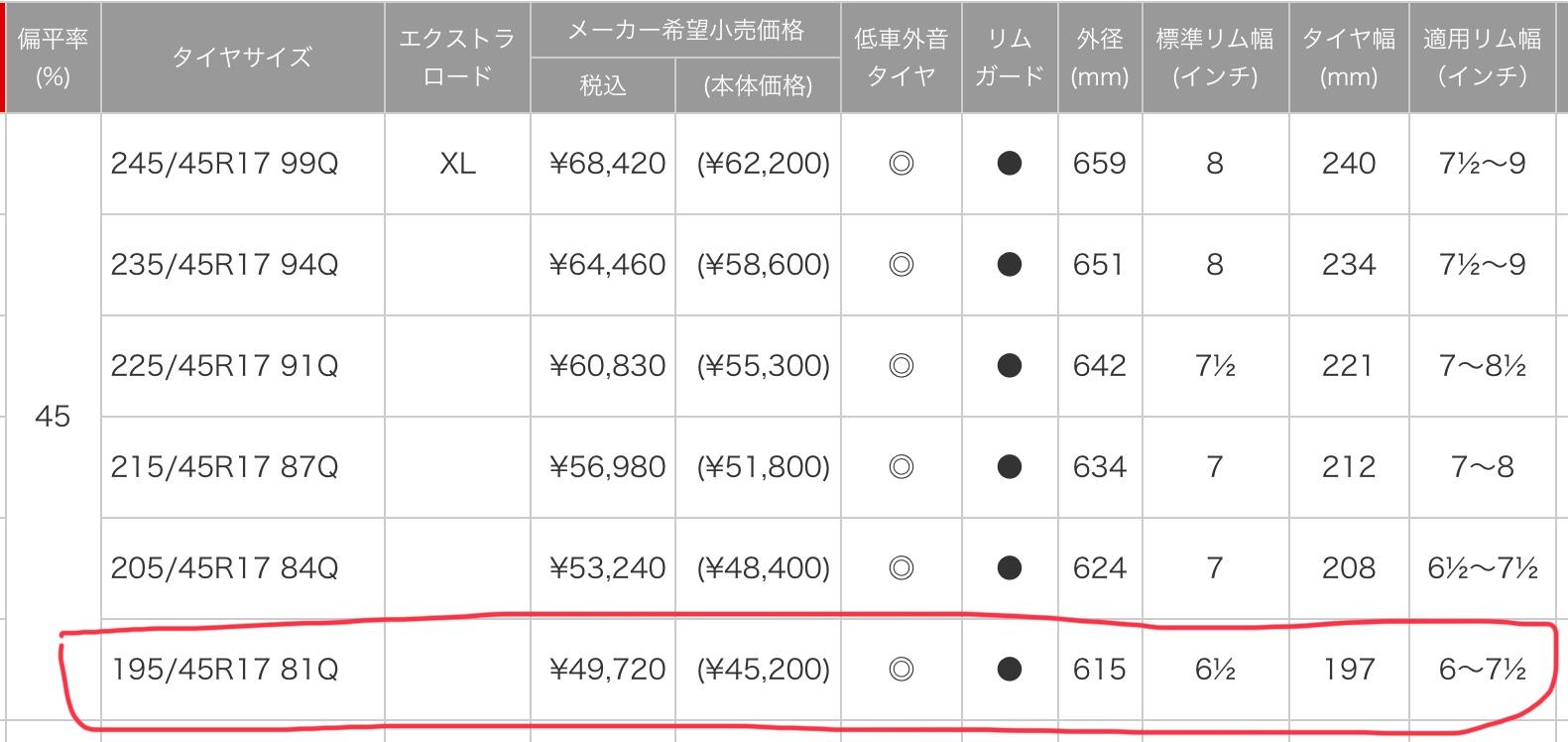
Task: Click the rim guard dot for 245/45R17
Action: point(1010,164)
